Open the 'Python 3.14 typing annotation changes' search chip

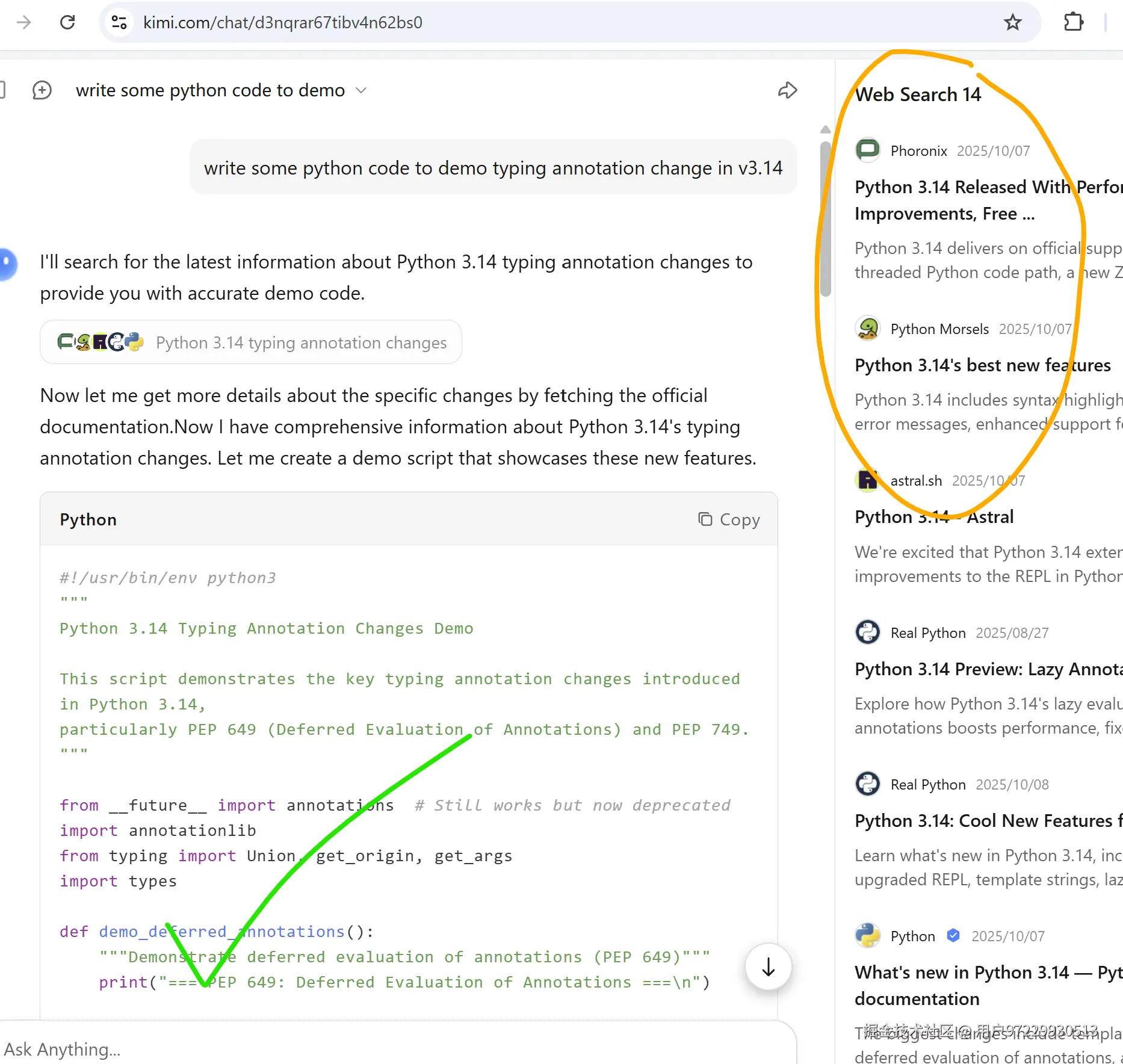coord(251,342)
